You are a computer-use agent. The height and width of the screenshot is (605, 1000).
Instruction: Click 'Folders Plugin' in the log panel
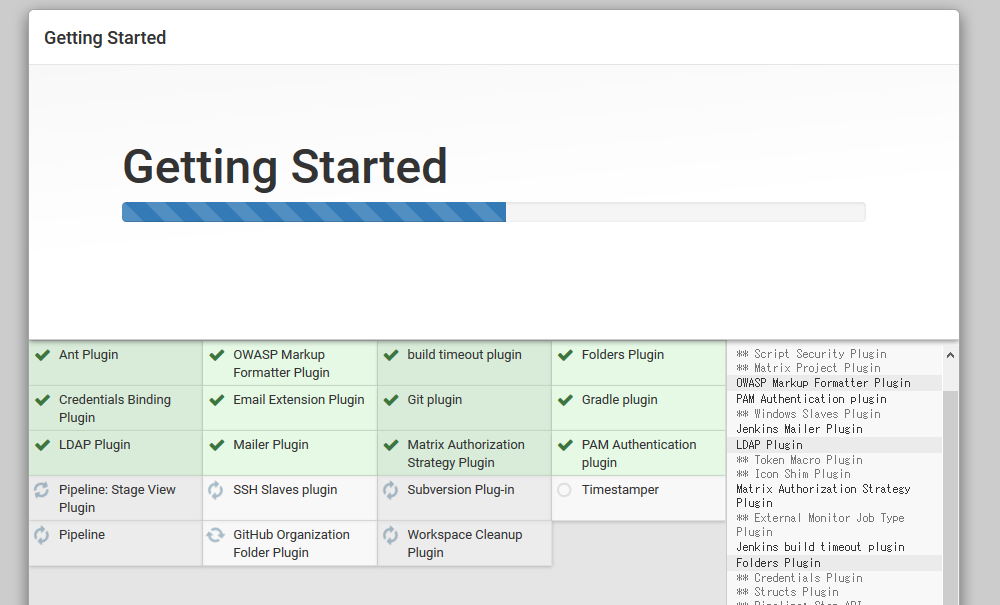pyautogui.click(x=778, y=563)
